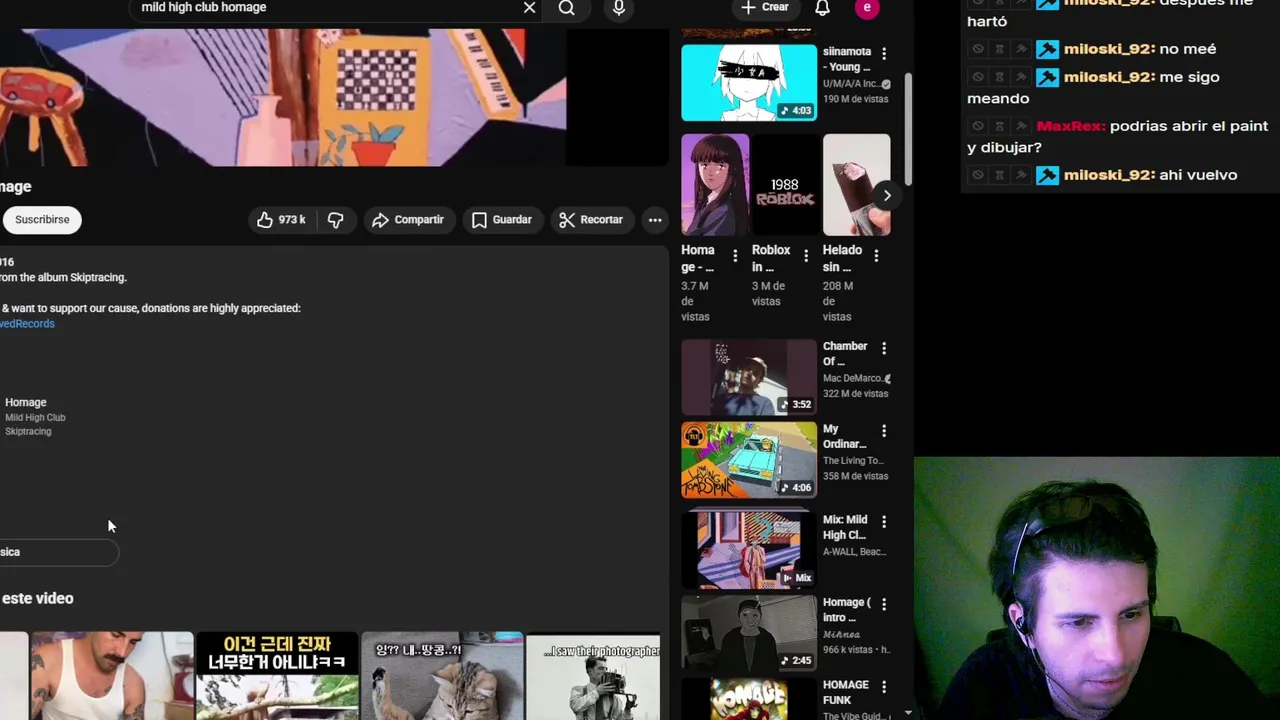Click ban icon on me sigo meando message
Image resolution: width=1280 pixels, height=720 pixels.
tap(978, 77)
